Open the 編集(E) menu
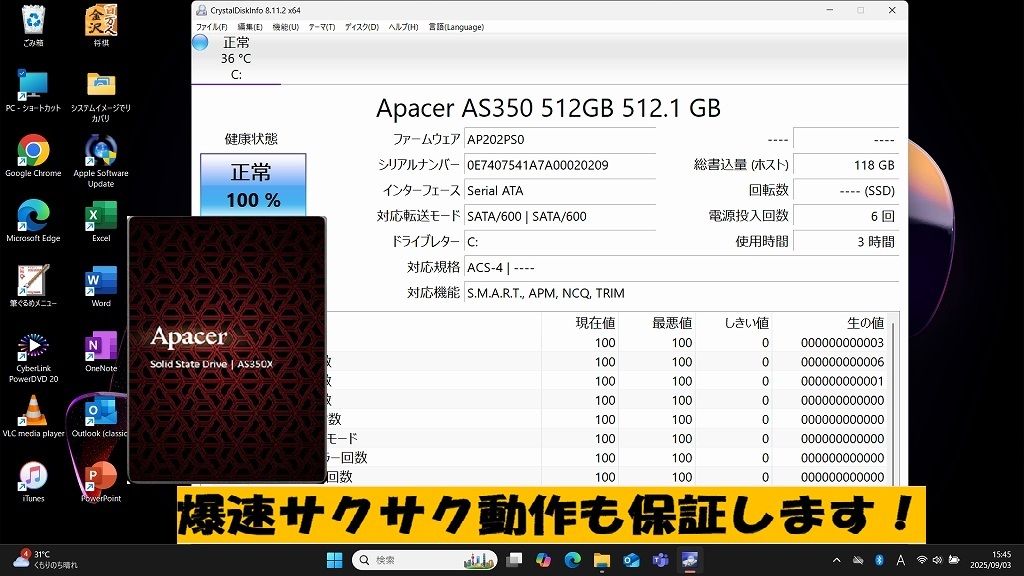This screenshot has height=576, width=1024. (x=249, y=27)
